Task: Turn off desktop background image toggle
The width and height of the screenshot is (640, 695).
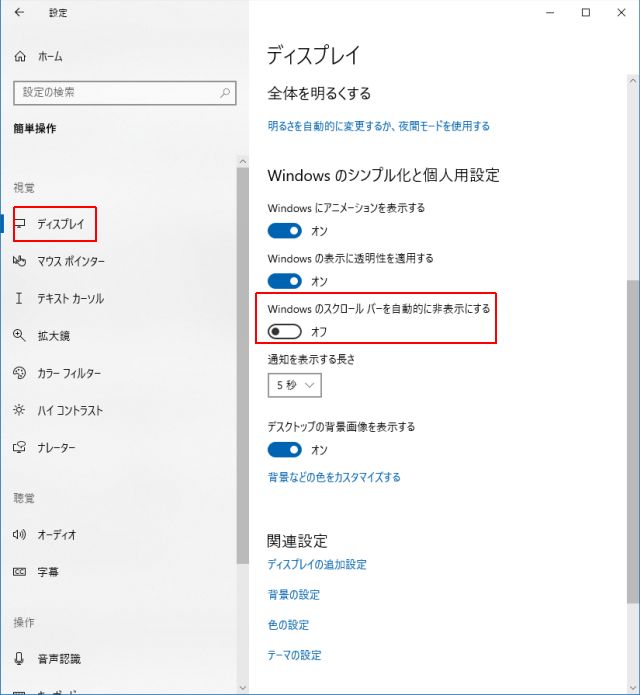Action: (285, 449)
